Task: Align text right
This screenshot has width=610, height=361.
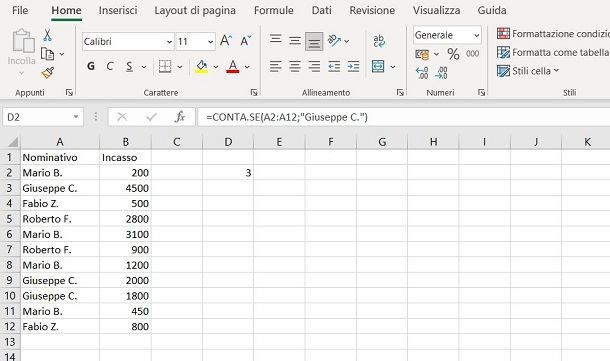Action: coord(314,67)
